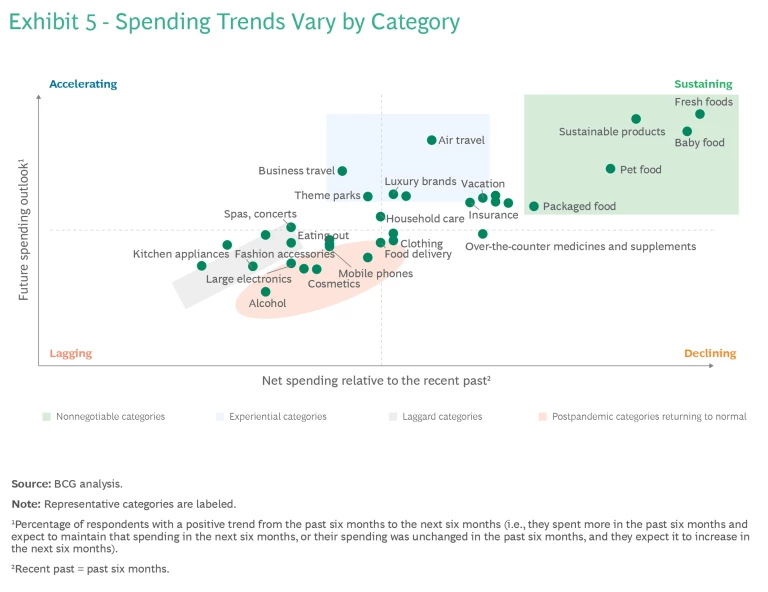The height and width of the screenshot is (592, 768).
Task: Select the Declining quadrant label
Action: point(710,353)
